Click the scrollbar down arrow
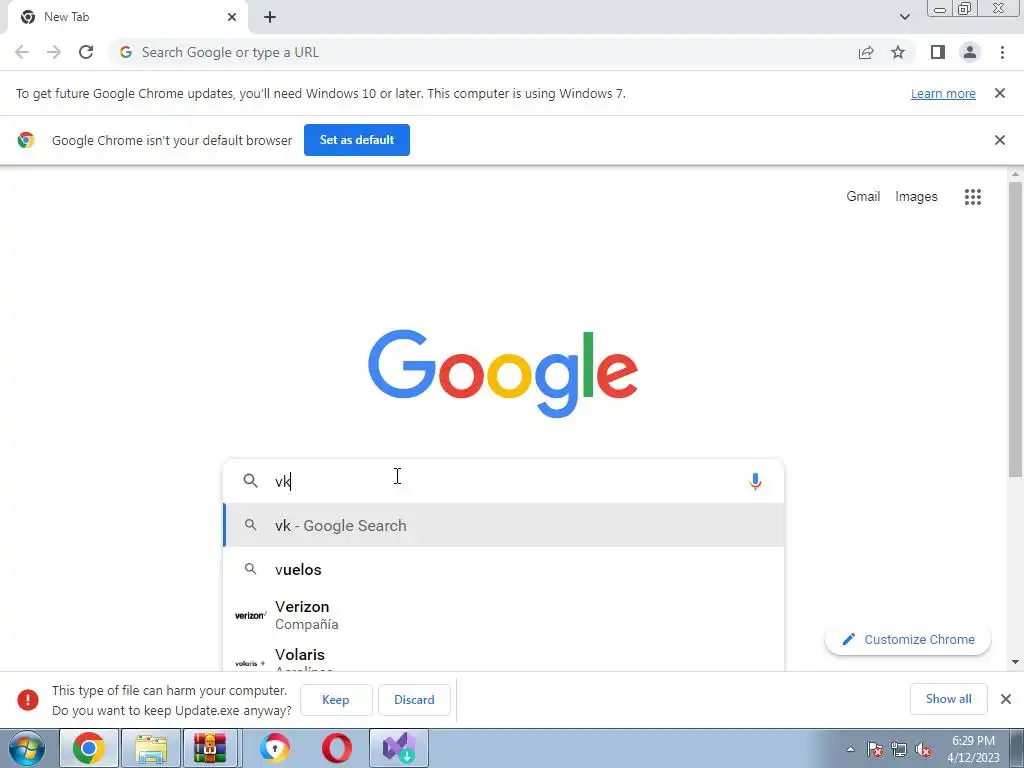 point(1015,662)
